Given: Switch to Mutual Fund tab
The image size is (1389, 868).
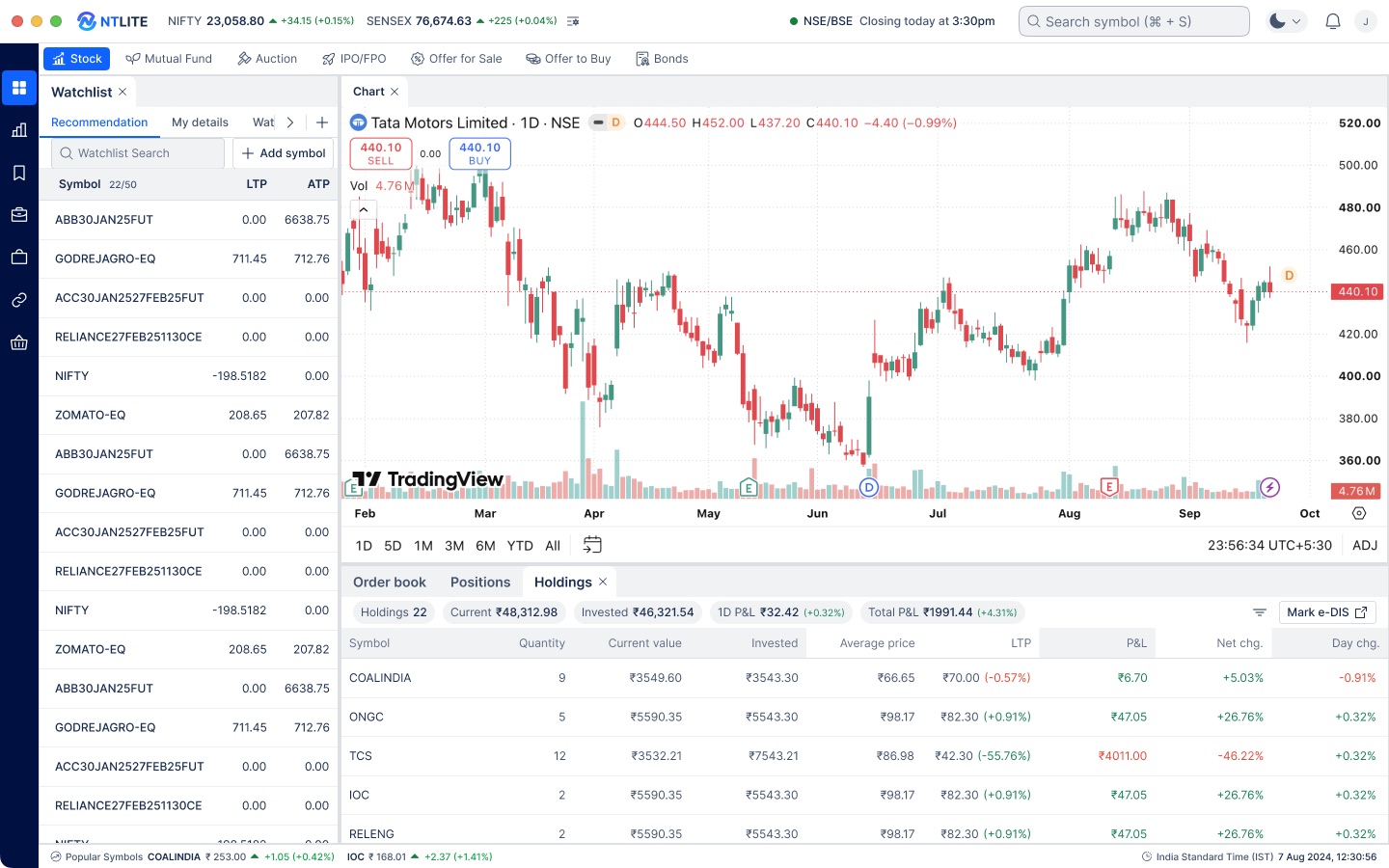Looking at the screenshot, I should (169, 59).
